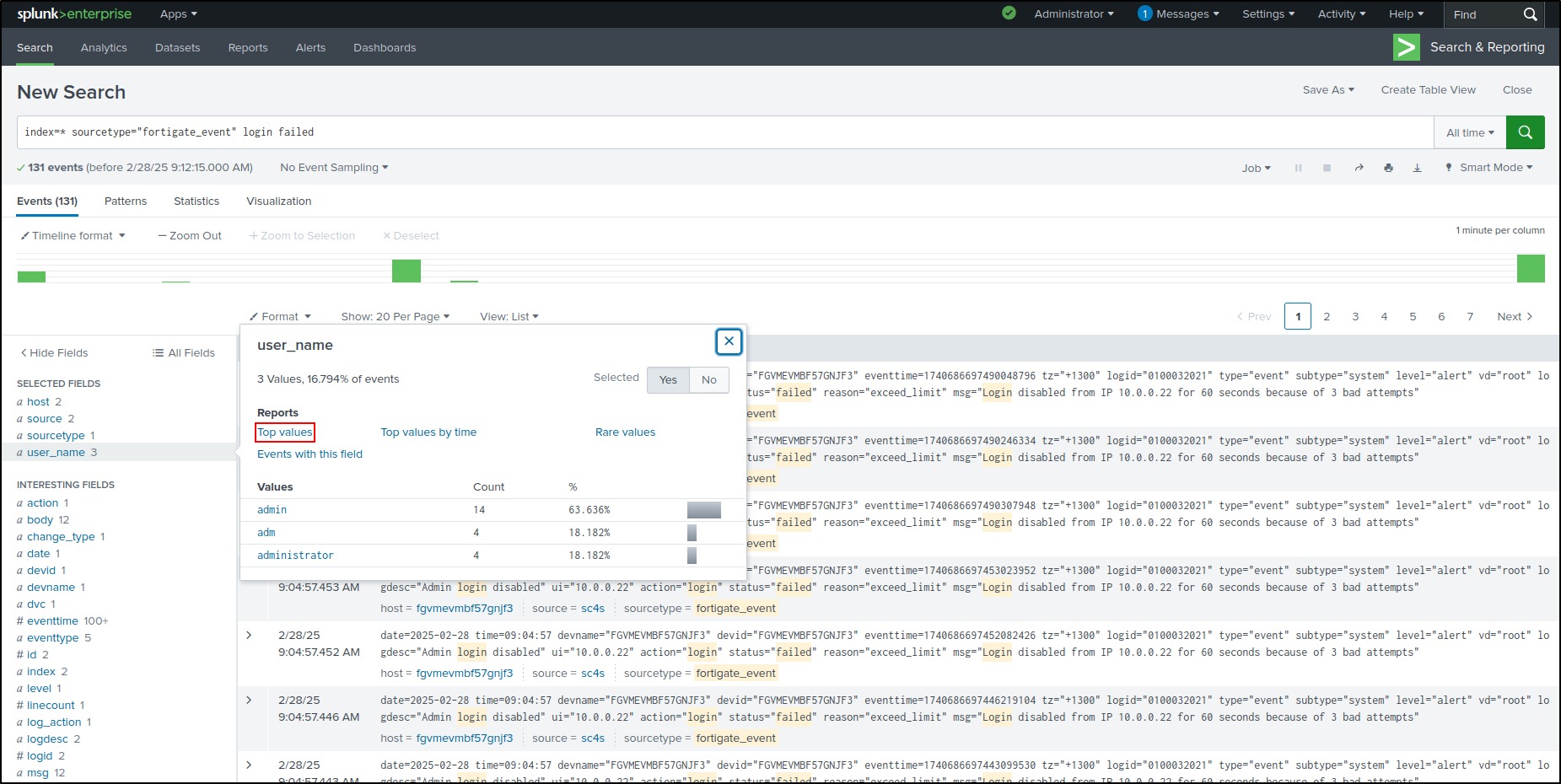1561x784 pixels.
Task: Click the Search & Reporting app icon
Action: coord(1406,47)
